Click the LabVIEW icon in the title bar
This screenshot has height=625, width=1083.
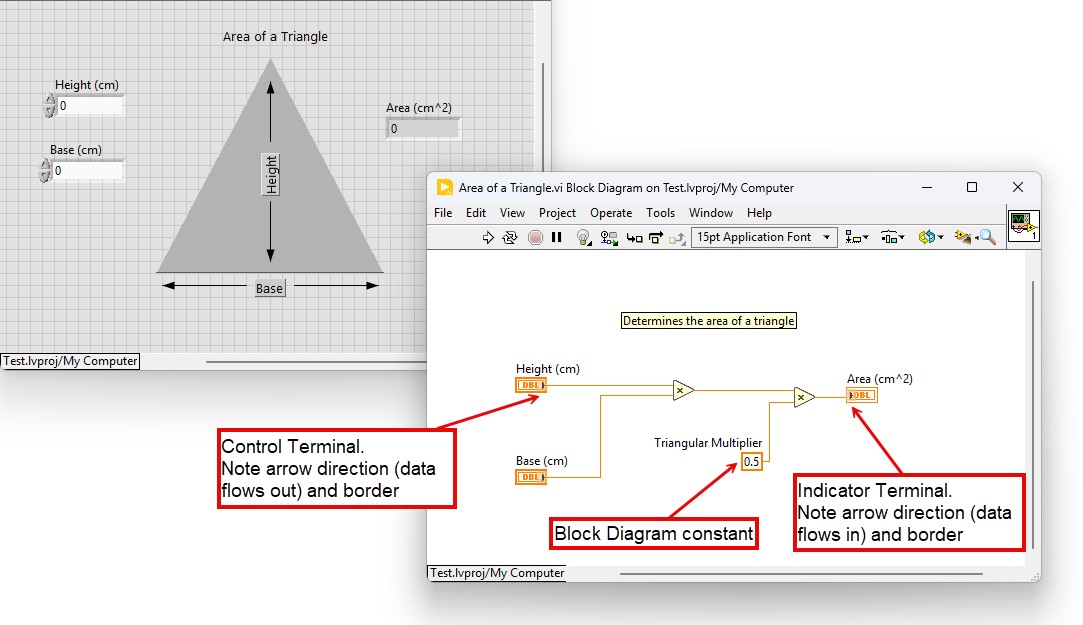445,187
